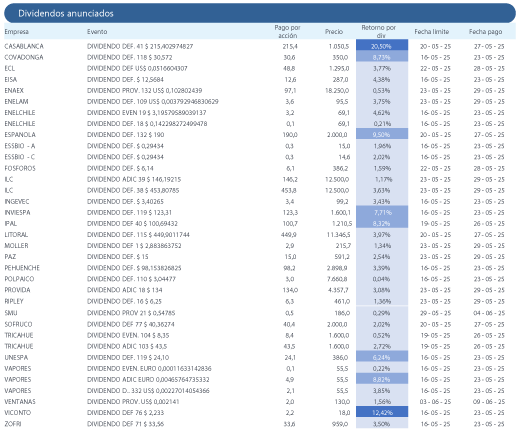Click the highlighted 20,50% return value
This screenshot has height=437, width=520.
pos(382,46)
